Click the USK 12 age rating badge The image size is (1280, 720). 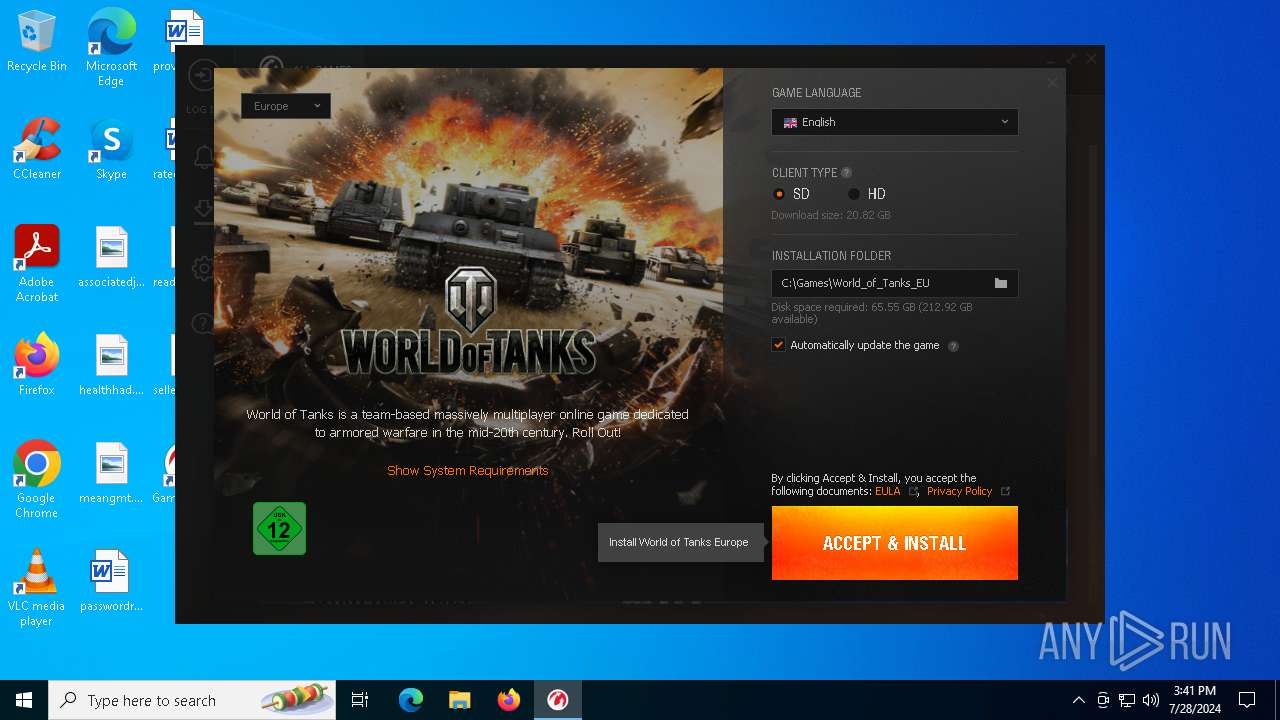tap(279, 528)
